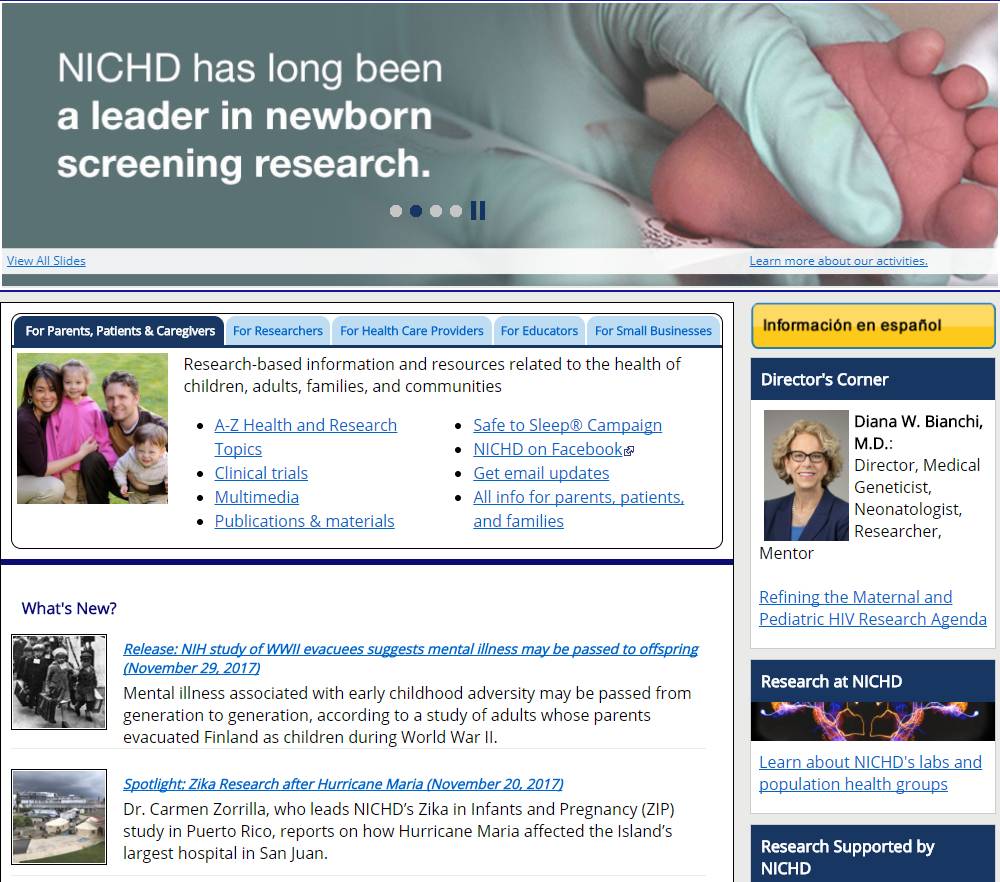The image size is (1000, 882).
Task: Click Learn more about our activities link
Action: pyautogui.click(x=838, y=261)
